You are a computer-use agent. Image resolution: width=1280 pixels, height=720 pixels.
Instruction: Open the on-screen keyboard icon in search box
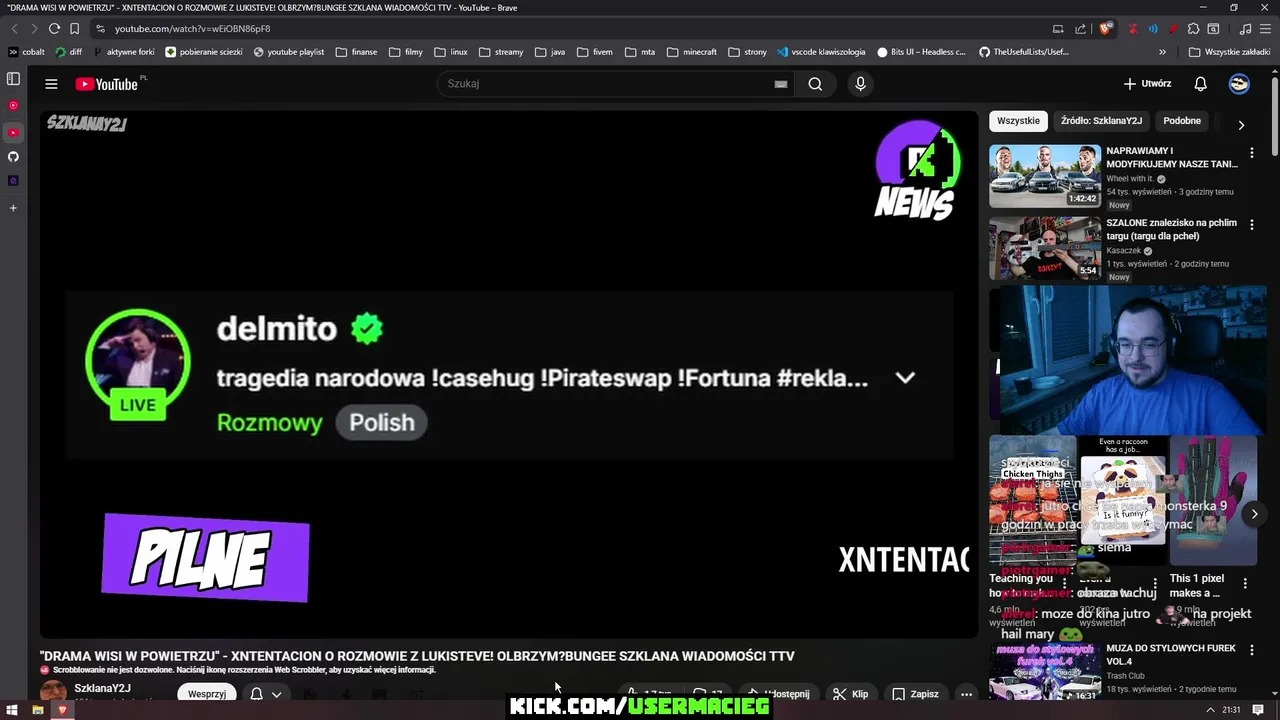coord(780,84)
